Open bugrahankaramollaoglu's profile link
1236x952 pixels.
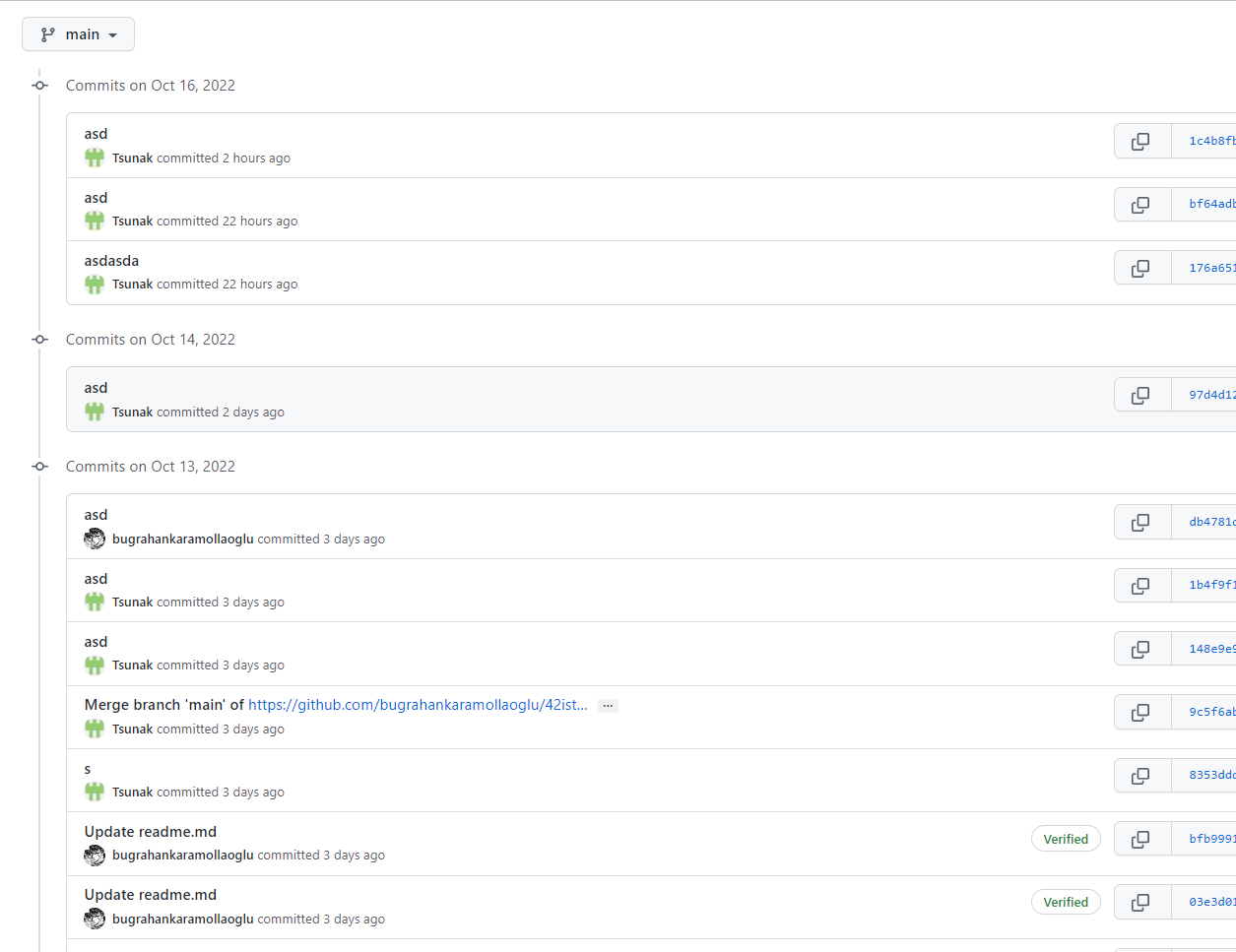click(x=183, y=539)
